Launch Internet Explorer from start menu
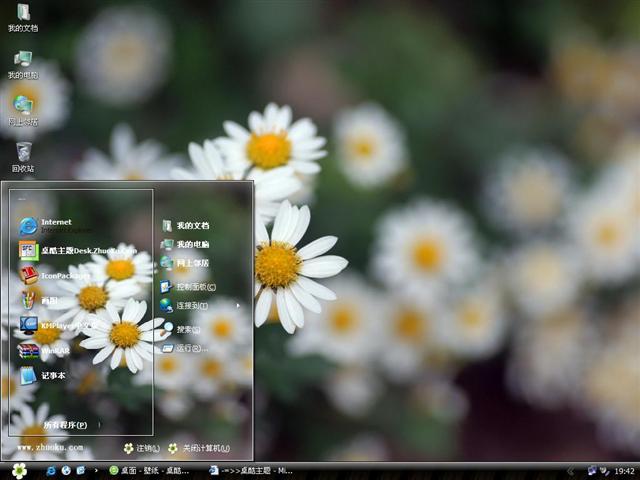 click(x=56, y=226)
